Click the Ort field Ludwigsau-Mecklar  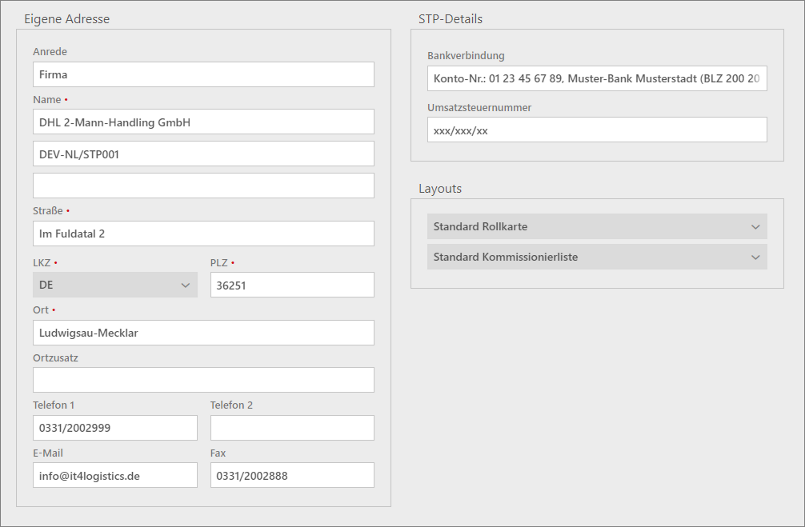pyautogui.click(x=203, y=333)
